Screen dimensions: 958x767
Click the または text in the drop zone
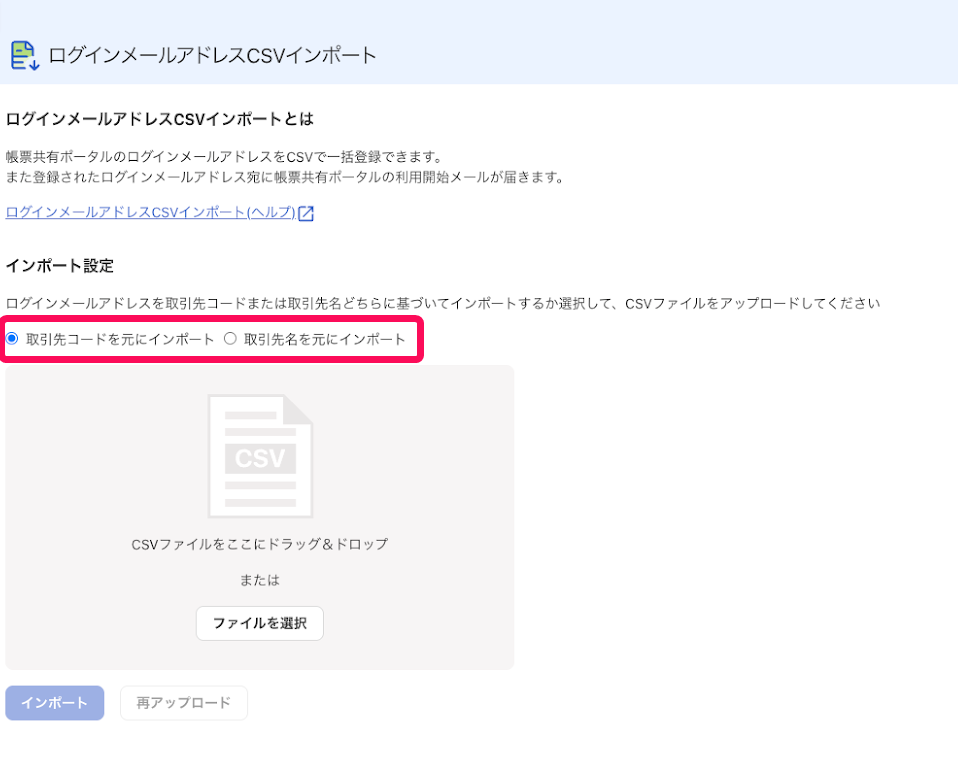[x=260, y=580]
